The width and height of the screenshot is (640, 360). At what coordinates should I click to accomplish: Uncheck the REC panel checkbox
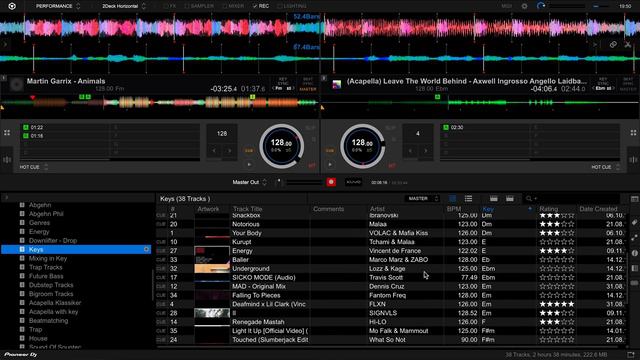coord(255,6)
